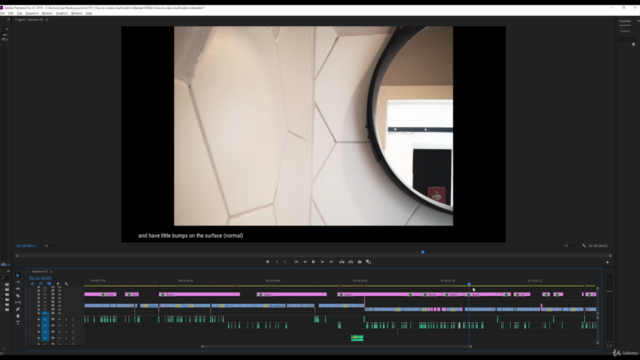Step forward one frame
This screenshot has height=360, width=640.
click(322, 262)
